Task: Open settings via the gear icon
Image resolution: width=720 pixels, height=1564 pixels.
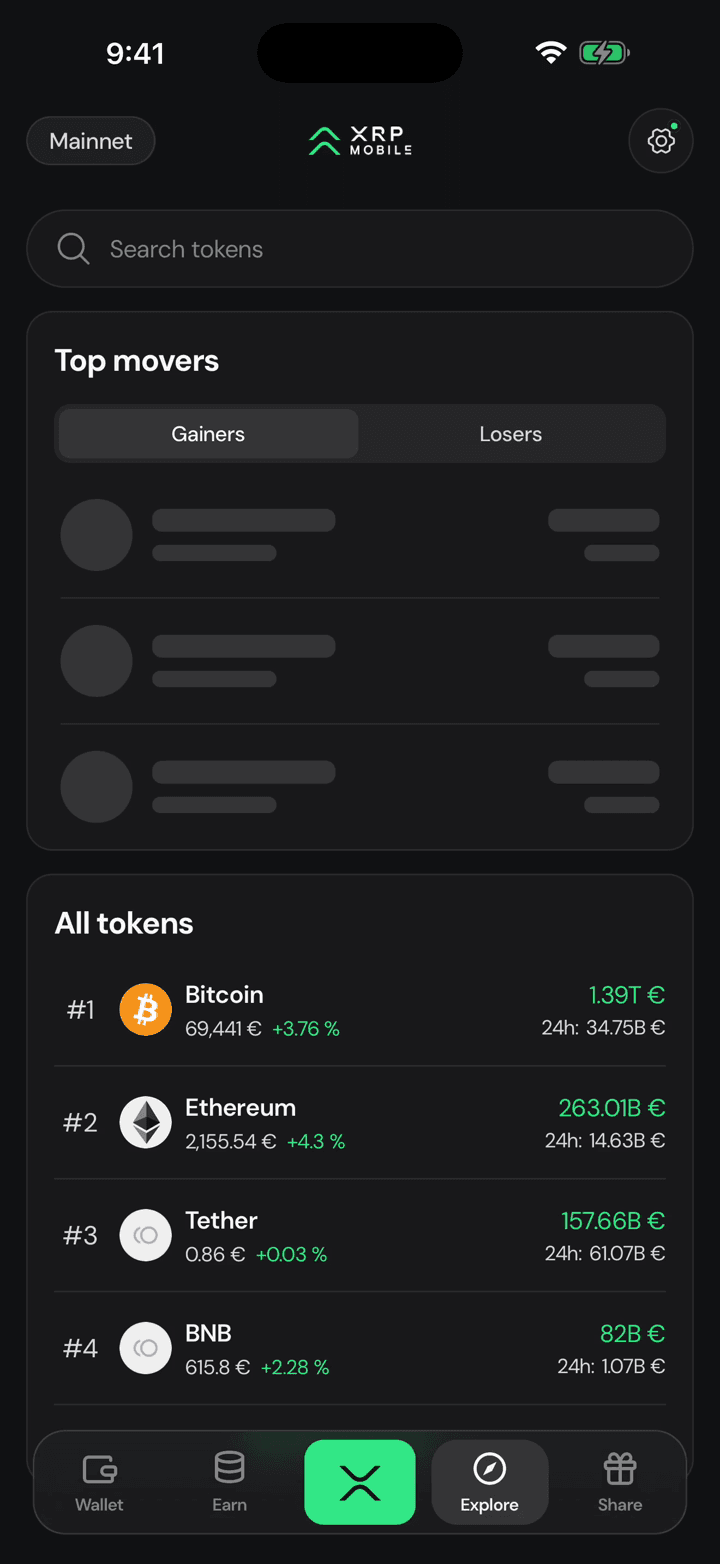Action: pyautogui.click(x=661, y=141)
